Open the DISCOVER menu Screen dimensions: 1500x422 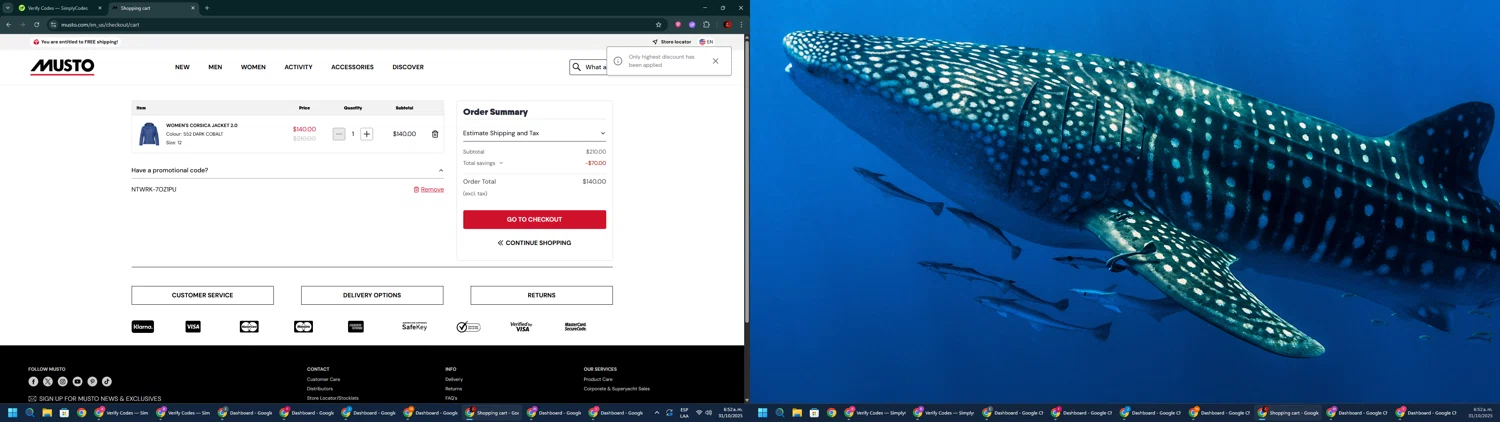tap(408, 67)
